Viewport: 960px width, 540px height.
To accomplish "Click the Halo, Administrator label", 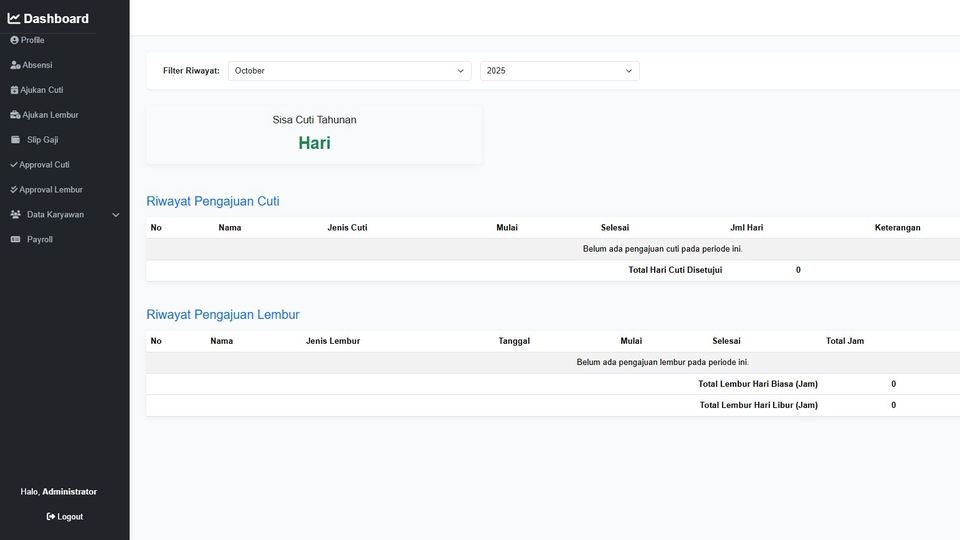I will (x=59, y=492).
